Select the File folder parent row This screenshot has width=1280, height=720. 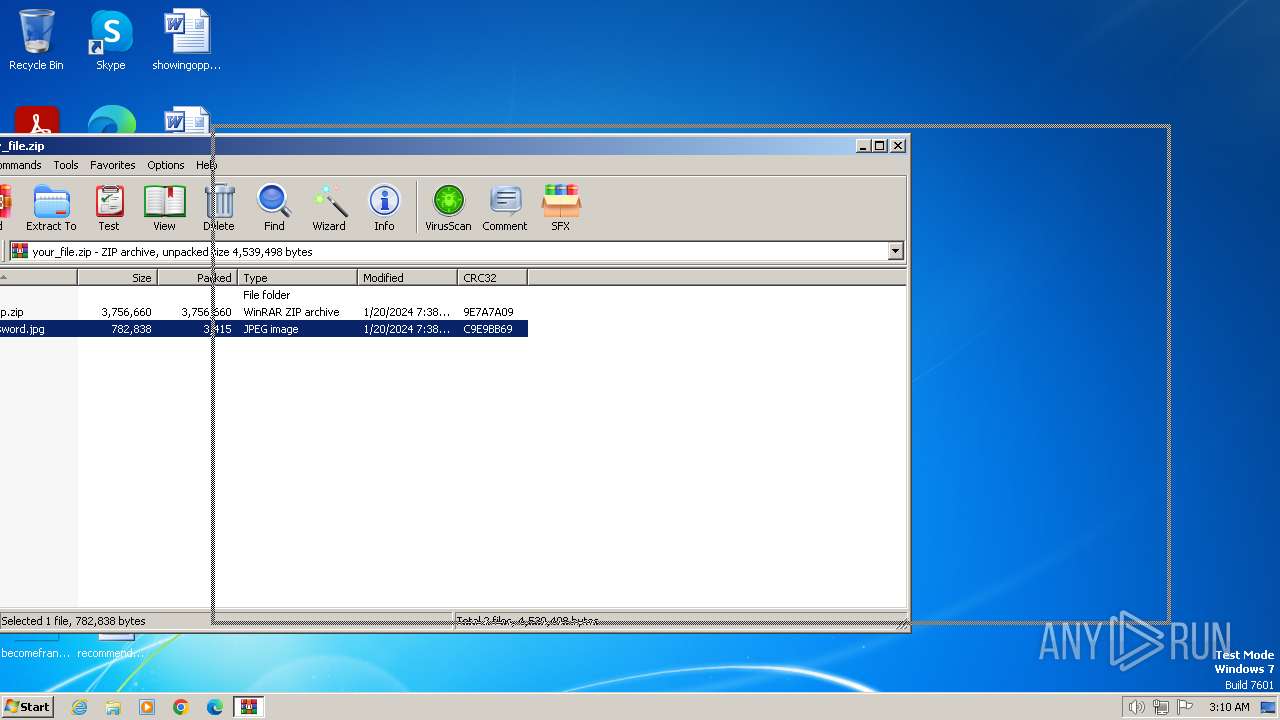click(264, 295)
